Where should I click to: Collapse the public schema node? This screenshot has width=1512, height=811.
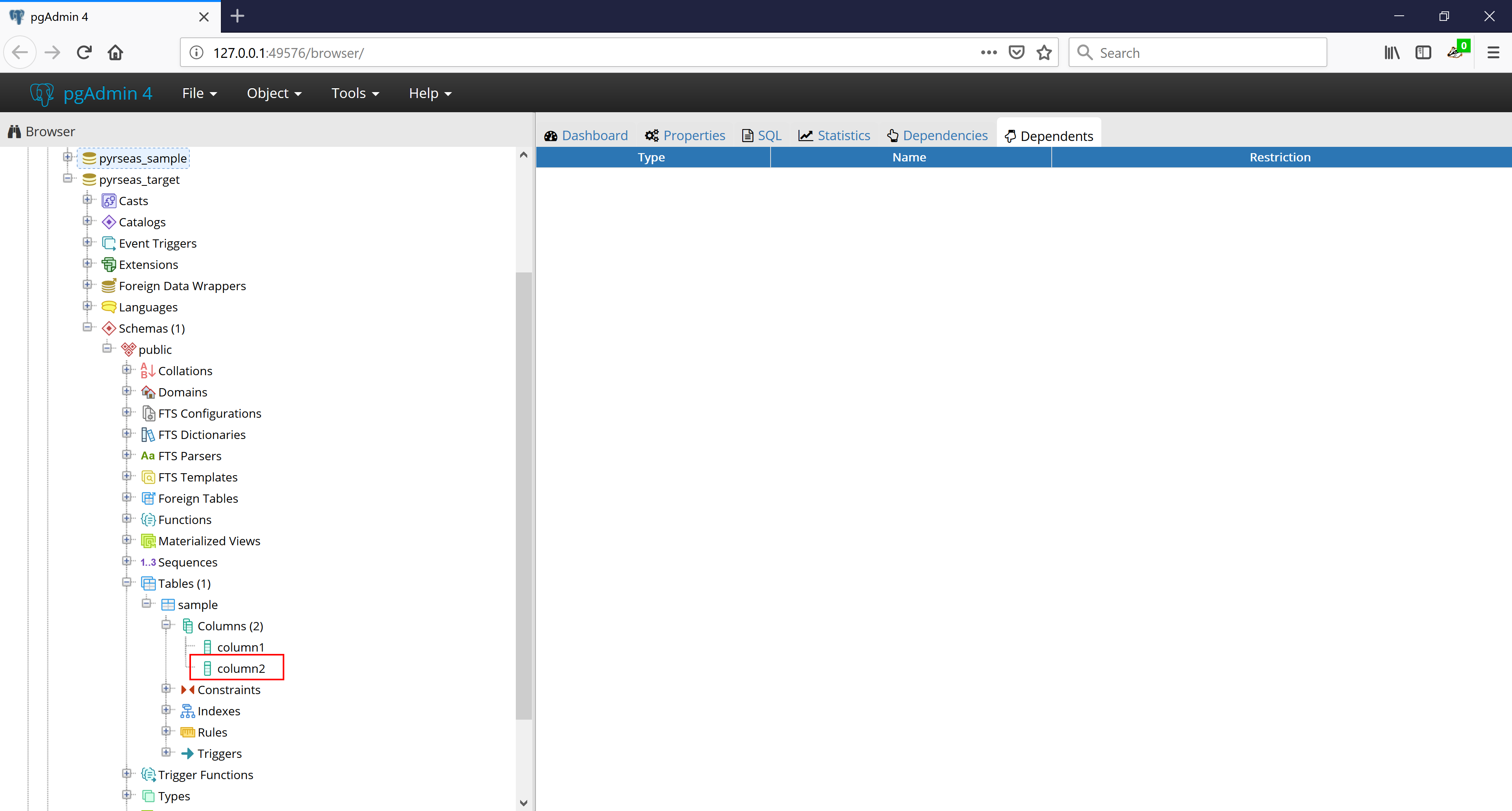tap(107, 348)
